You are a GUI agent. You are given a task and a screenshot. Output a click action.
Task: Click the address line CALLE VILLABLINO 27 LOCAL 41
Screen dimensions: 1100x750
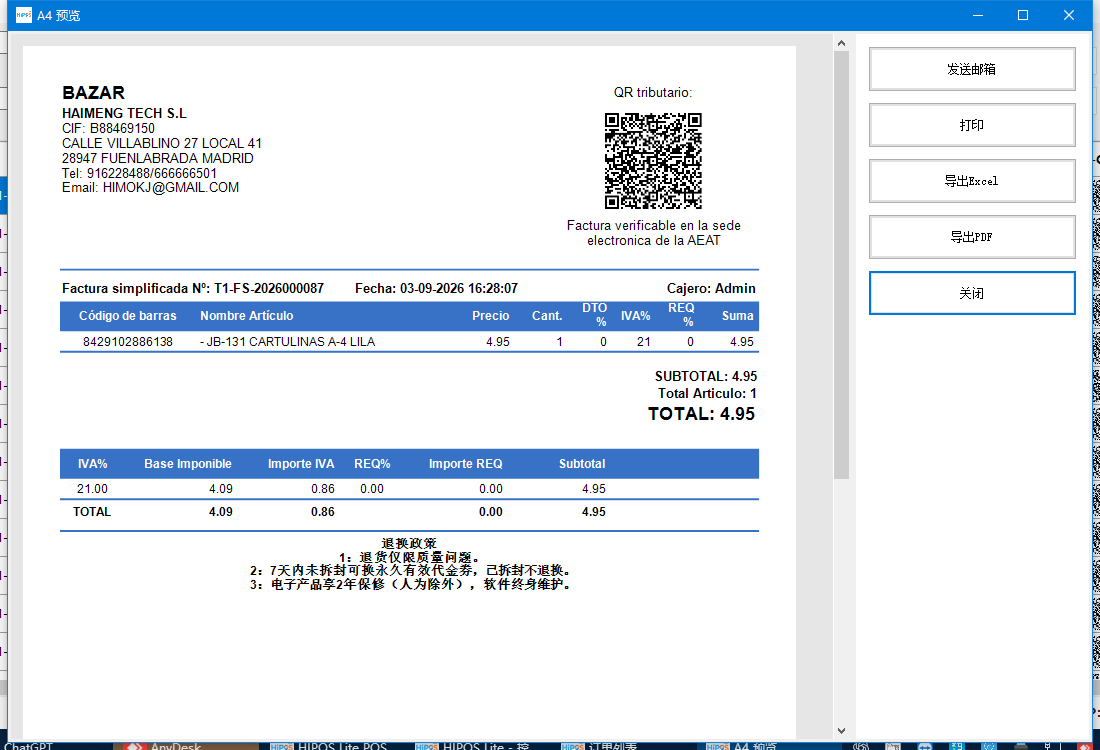(x=161, y=143)
